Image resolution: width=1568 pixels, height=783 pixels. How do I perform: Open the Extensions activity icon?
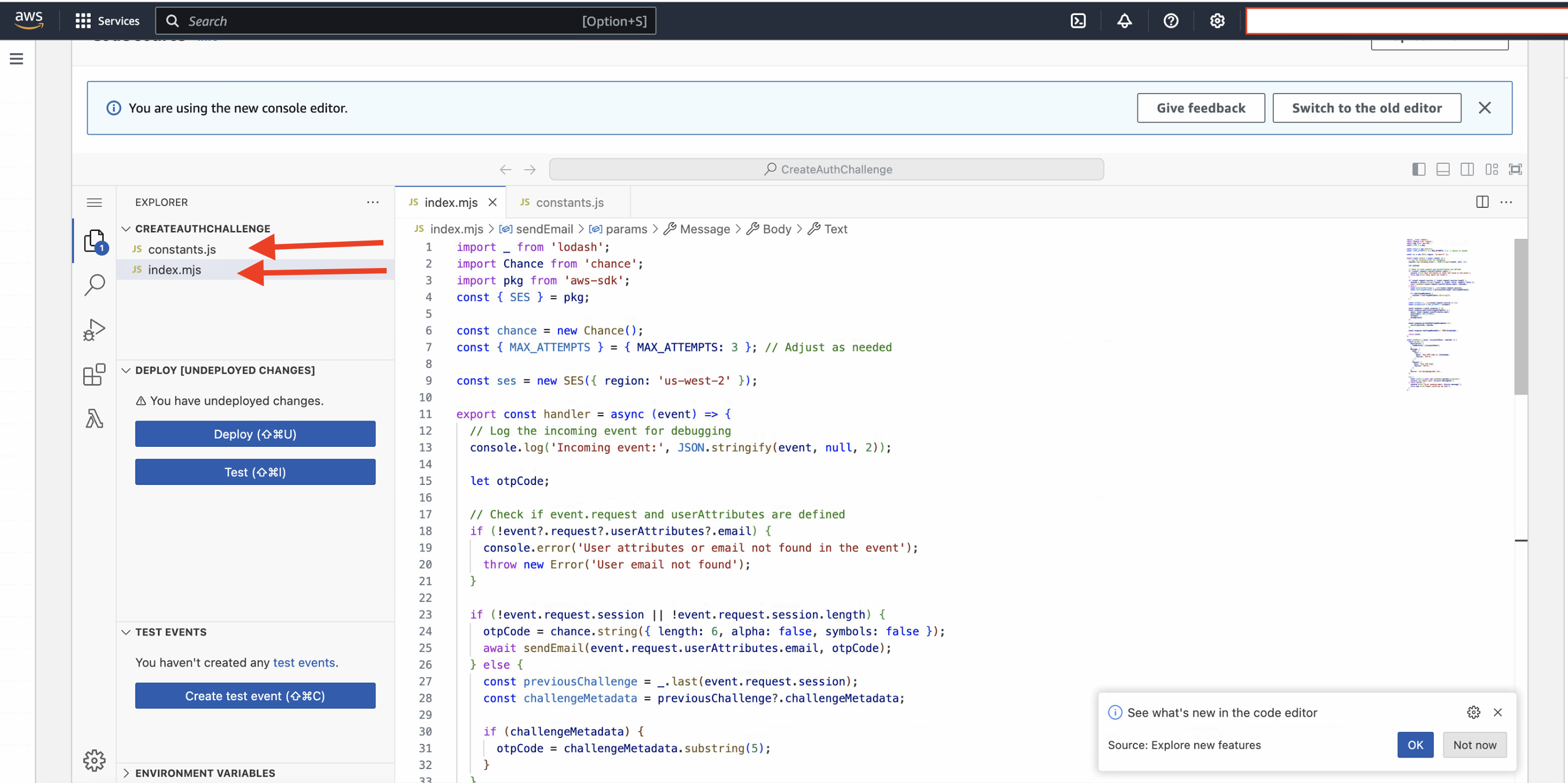pyautogui.click(x=95, y=374)
